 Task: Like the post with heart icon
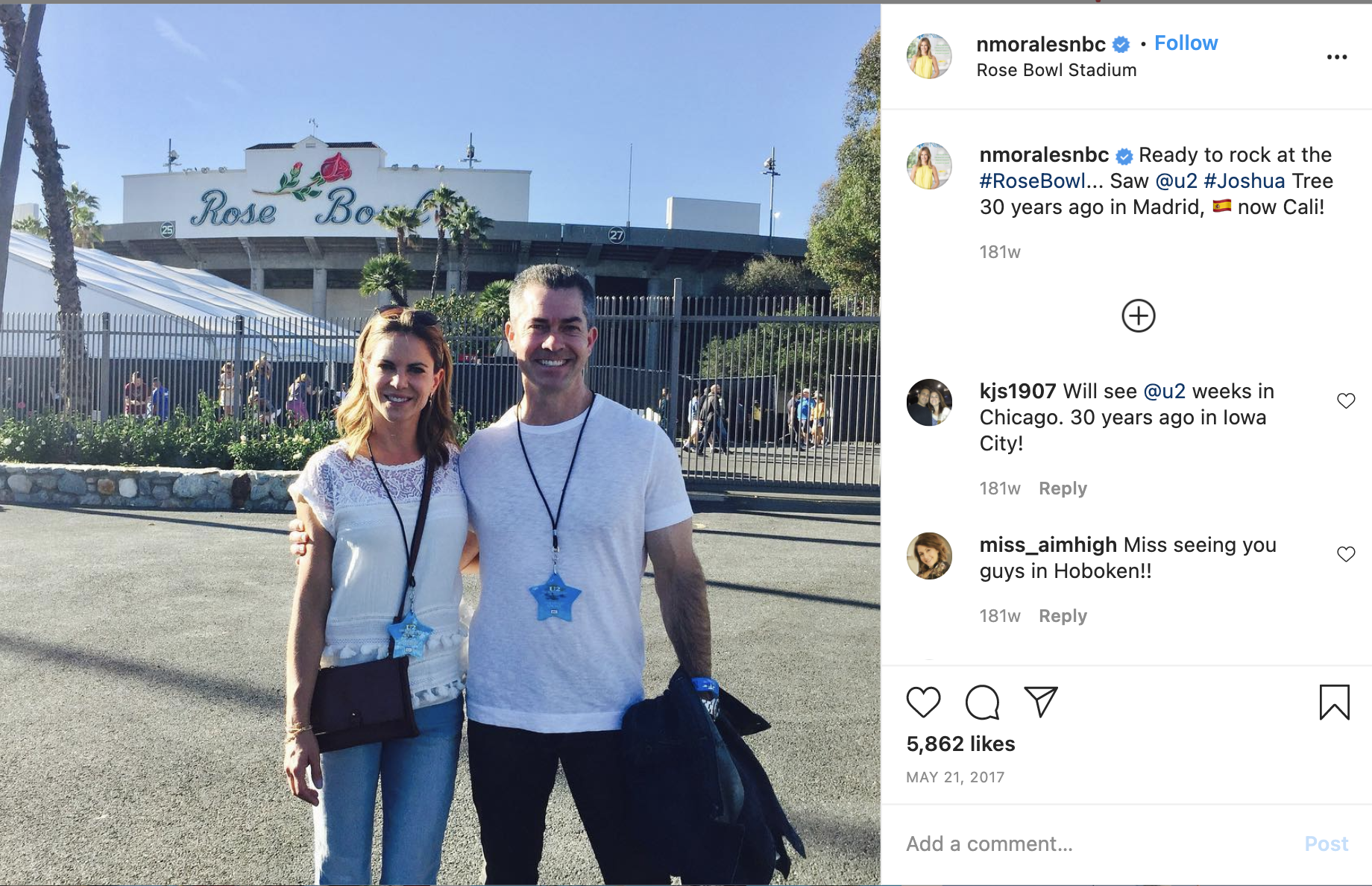tap(923, 703)
